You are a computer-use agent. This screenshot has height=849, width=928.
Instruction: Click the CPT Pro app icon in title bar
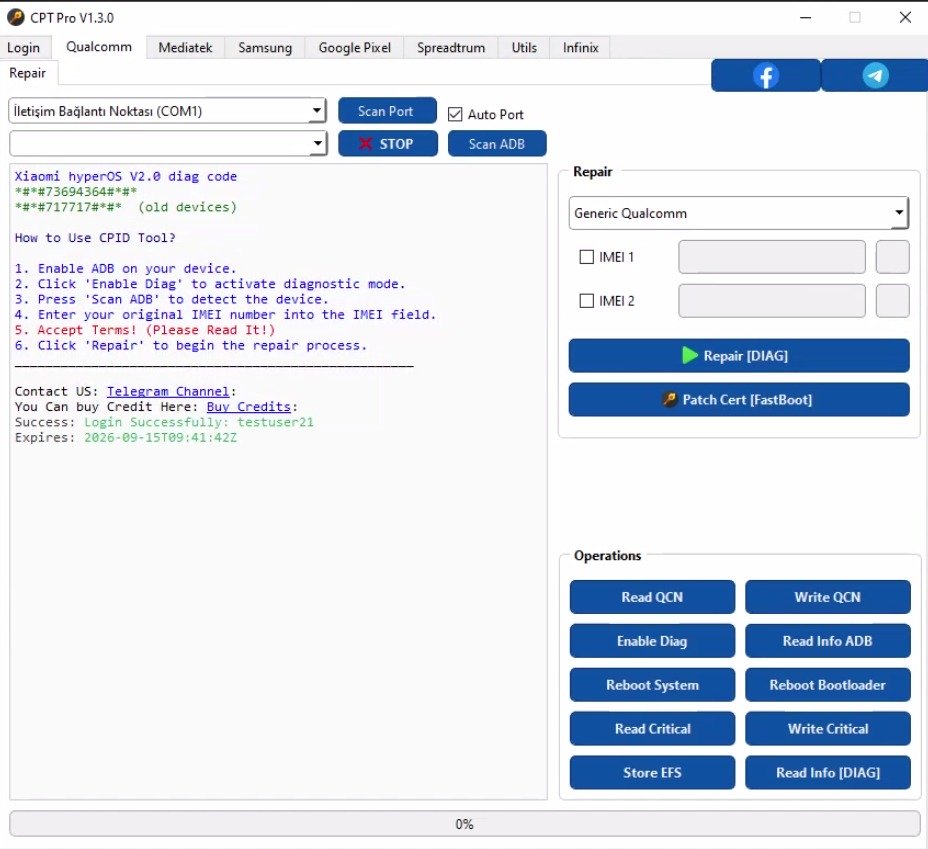(15, 17)
